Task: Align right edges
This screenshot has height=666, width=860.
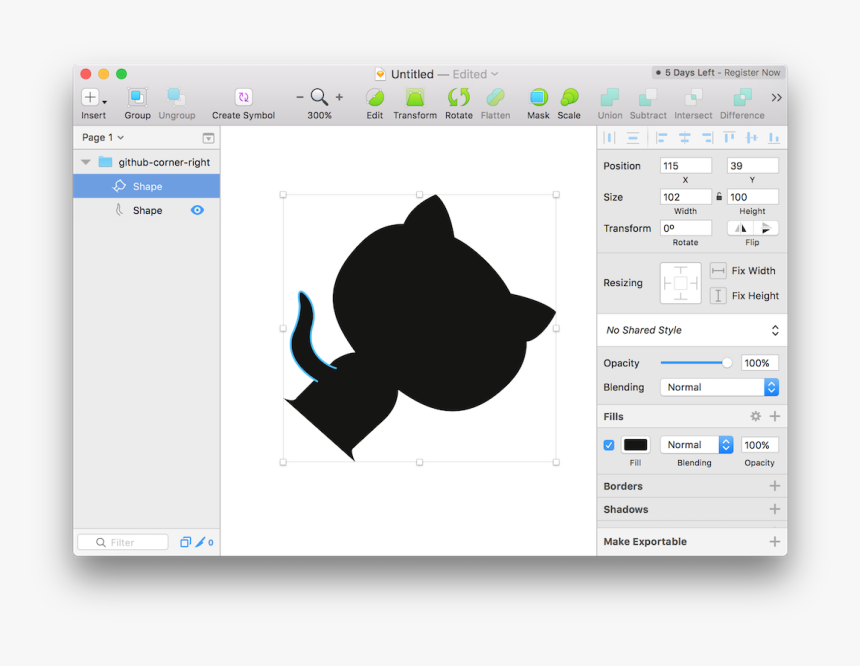Action: click(707, 138)
